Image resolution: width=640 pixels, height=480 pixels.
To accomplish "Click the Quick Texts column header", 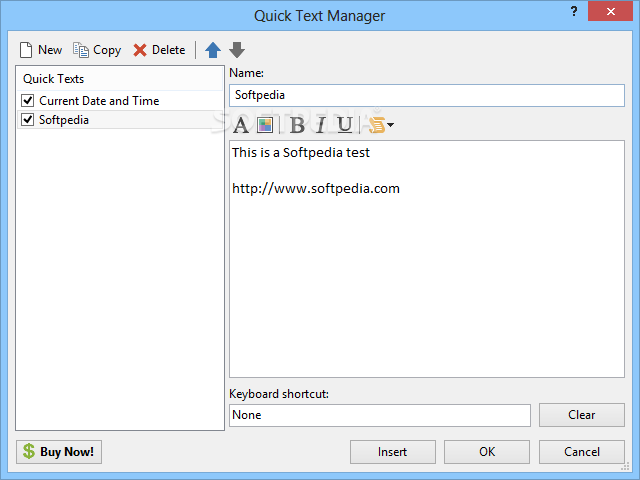I will pos(120,78).
